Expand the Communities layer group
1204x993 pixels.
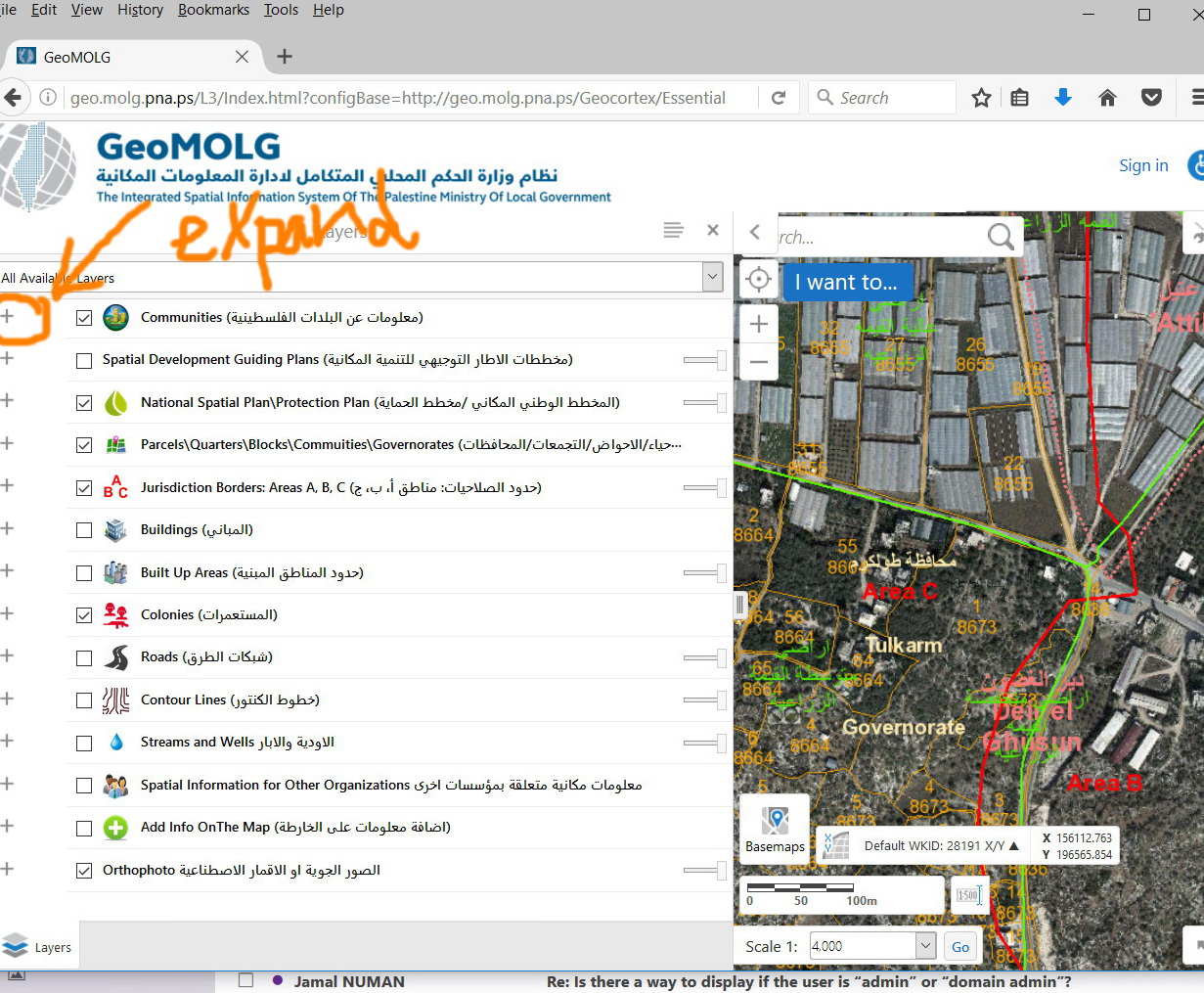tap(7, 316)
